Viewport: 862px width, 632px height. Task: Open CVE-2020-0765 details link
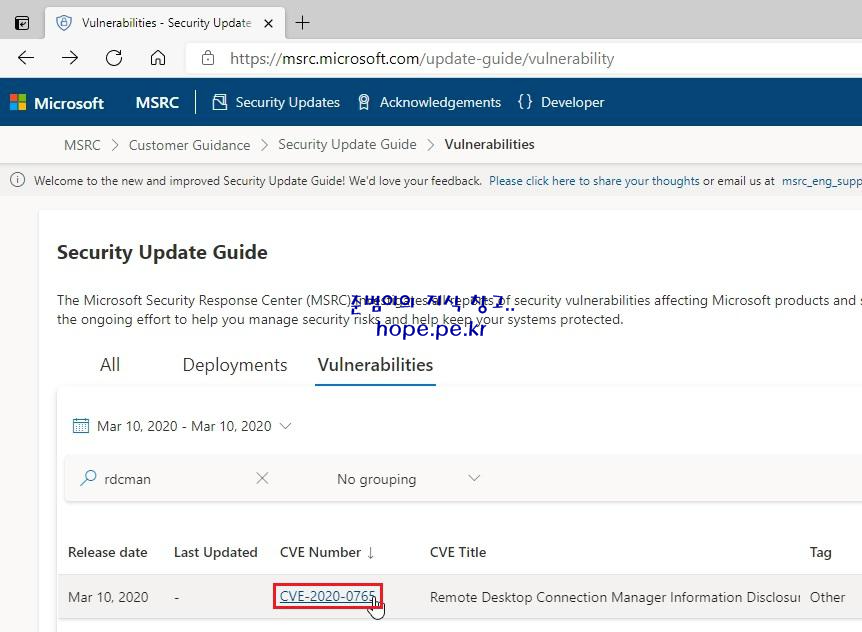pos(328,596)
